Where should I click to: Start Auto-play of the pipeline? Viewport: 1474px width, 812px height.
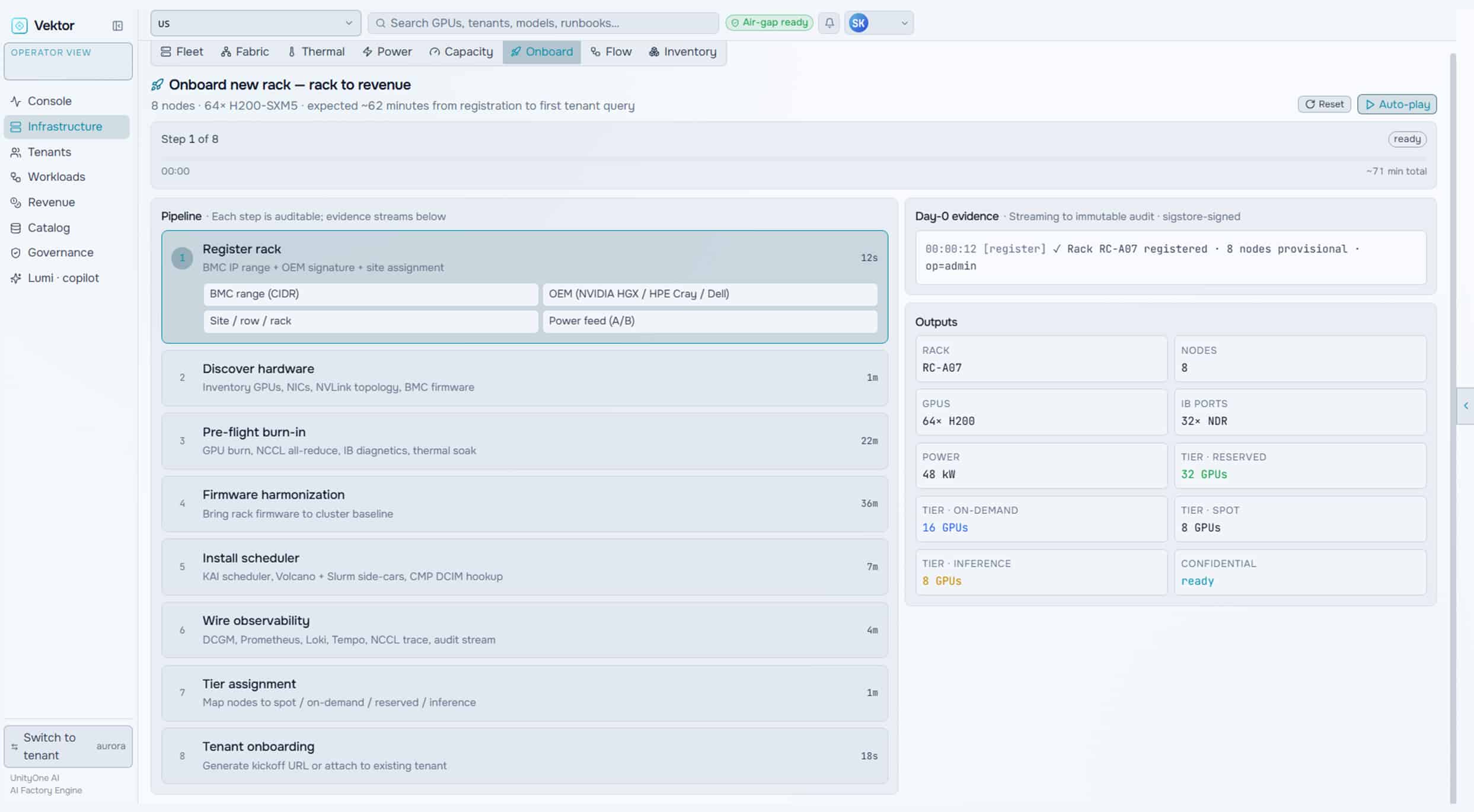point(1397,104)
